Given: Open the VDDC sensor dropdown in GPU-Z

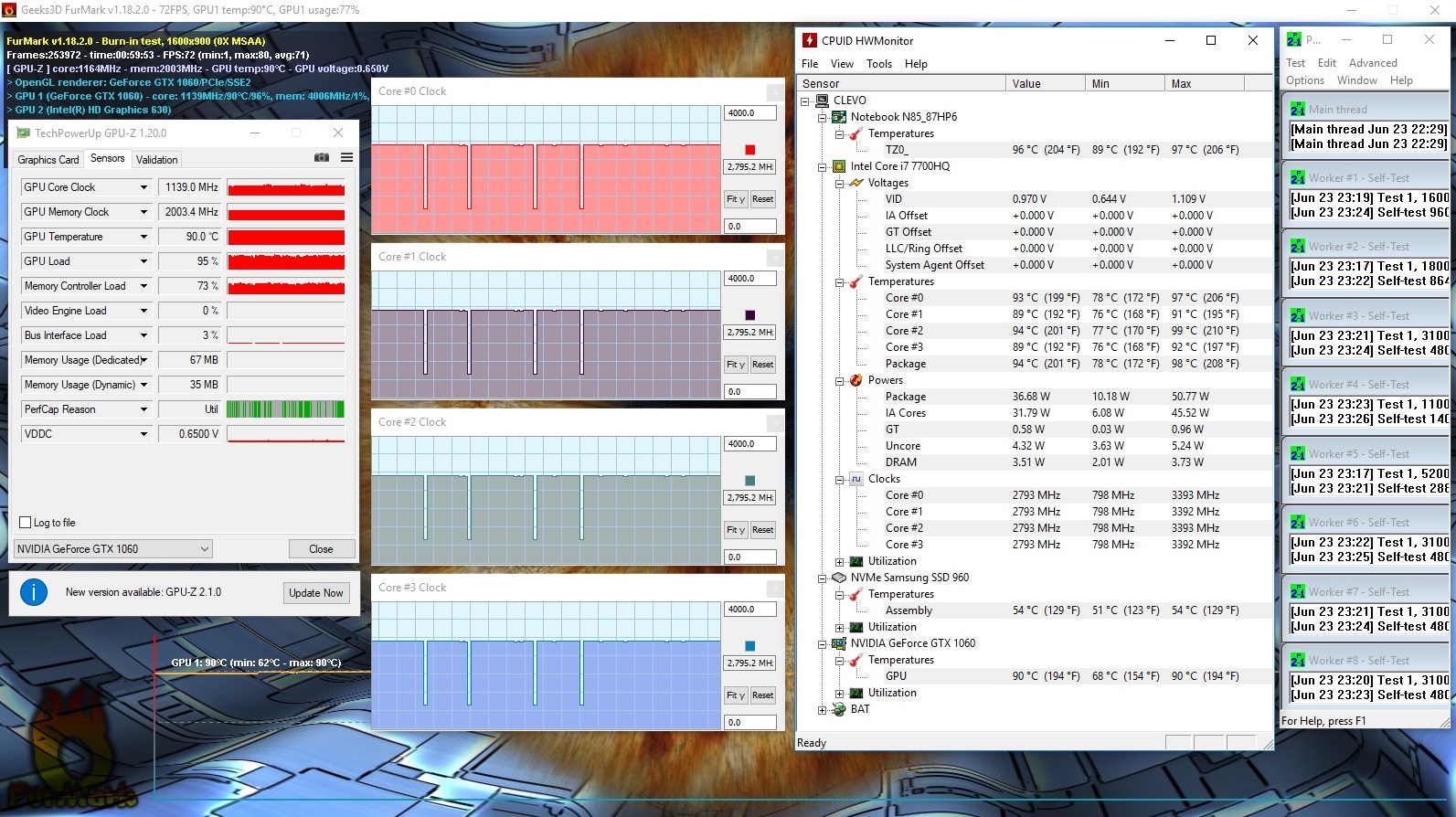Looking at the screenshot, I should pyautogui.click(x=143, y=434).
